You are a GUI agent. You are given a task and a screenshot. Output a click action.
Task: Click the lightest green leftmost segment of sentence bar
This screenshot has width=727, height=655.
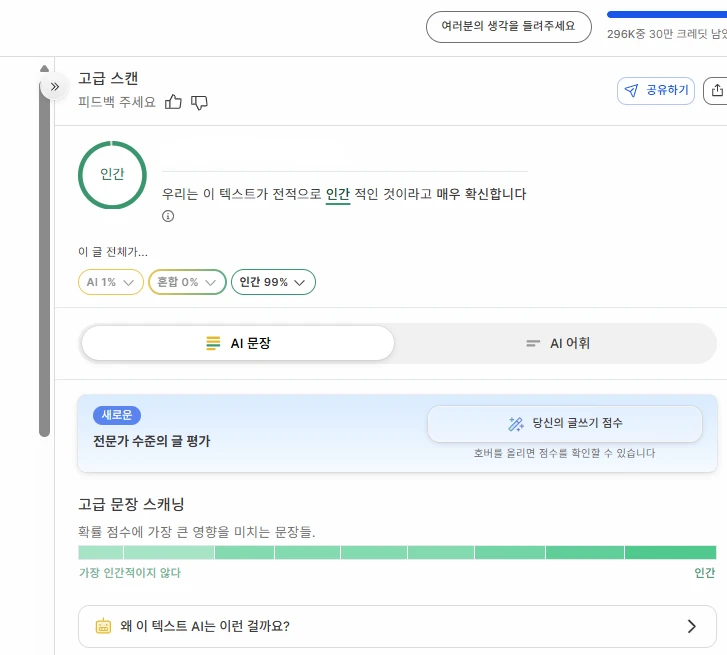(101, 553)
